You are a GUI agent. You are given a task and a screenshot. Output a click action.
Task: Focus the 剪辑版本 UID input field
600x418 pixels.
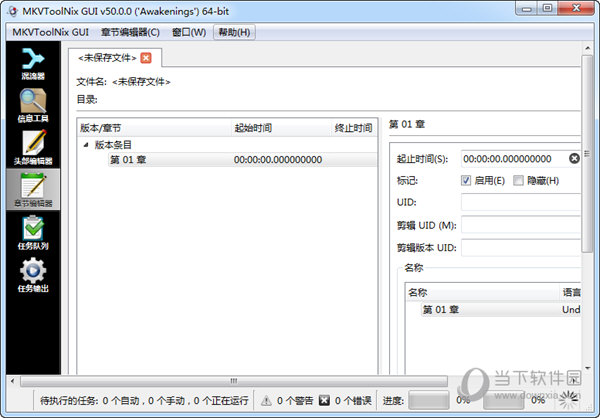click(x=521, y=248)
